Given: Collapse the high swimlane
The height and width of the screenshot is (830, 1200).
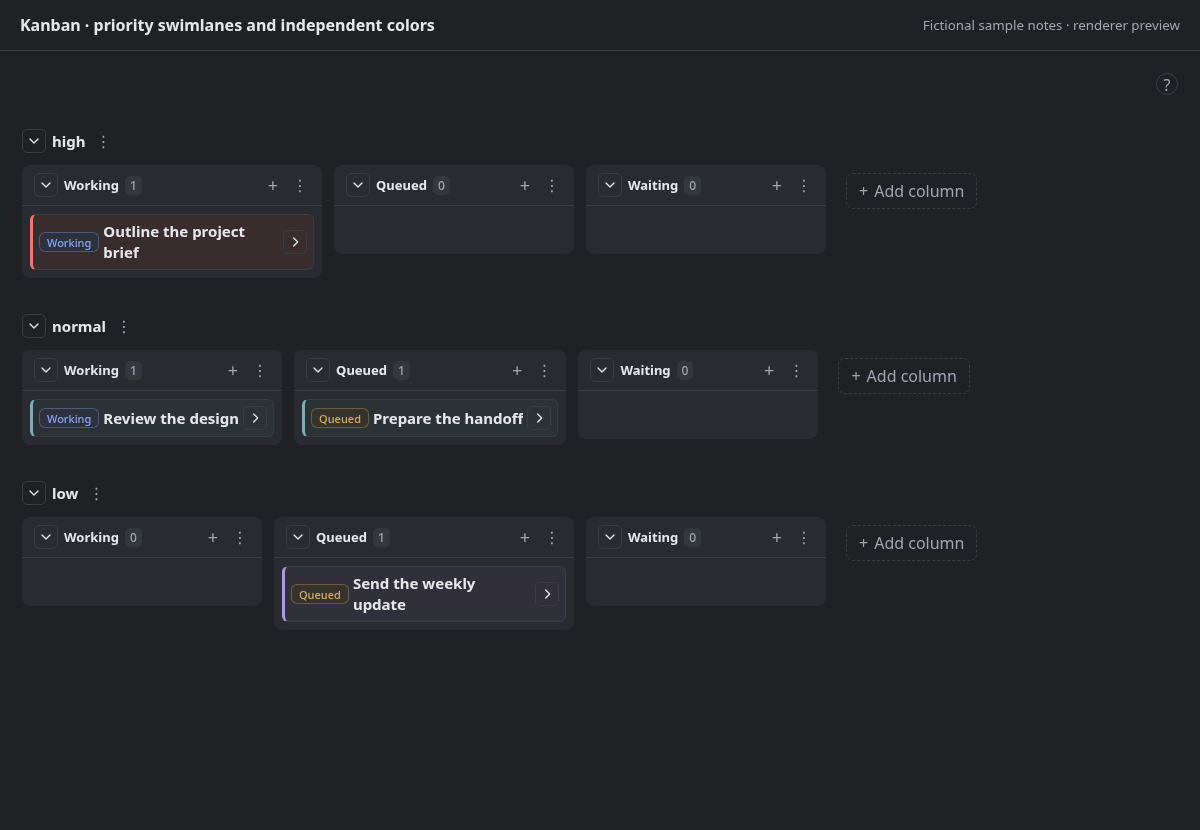Looking at the screenshot, I should pos(34,141).
